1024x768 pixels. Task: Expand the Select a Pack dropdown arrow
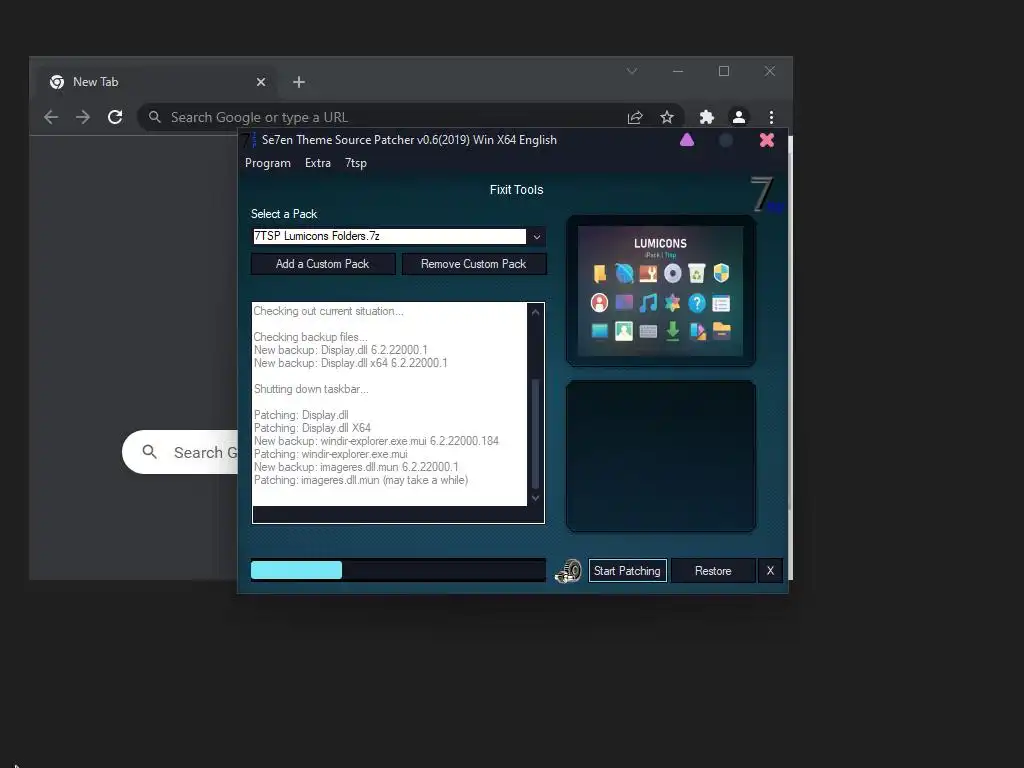pyautogui.click(x=537, y=236)
